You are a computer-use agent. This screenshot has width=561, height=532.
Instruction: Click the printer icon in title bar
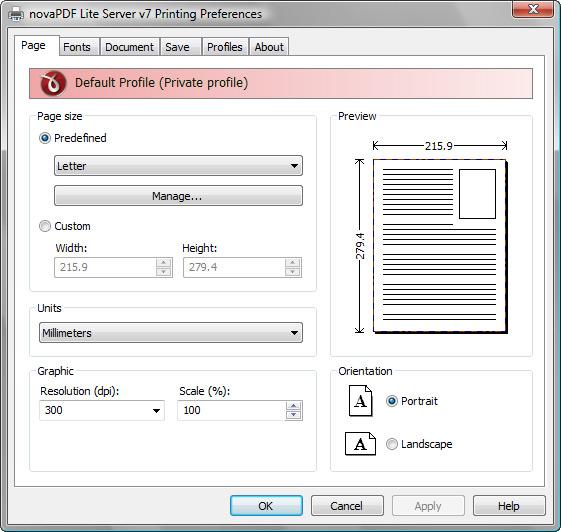click(x=16, y=14)
